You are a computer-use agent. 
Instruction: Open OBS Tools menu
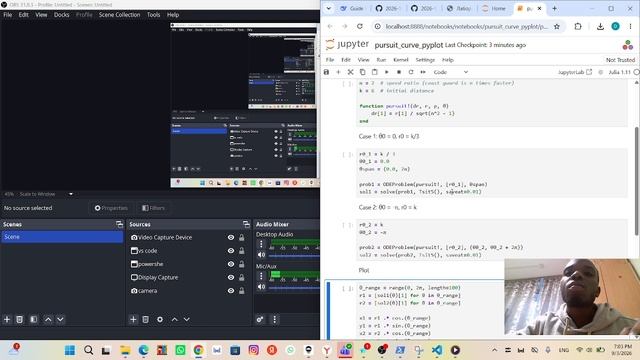pos(153,15)
